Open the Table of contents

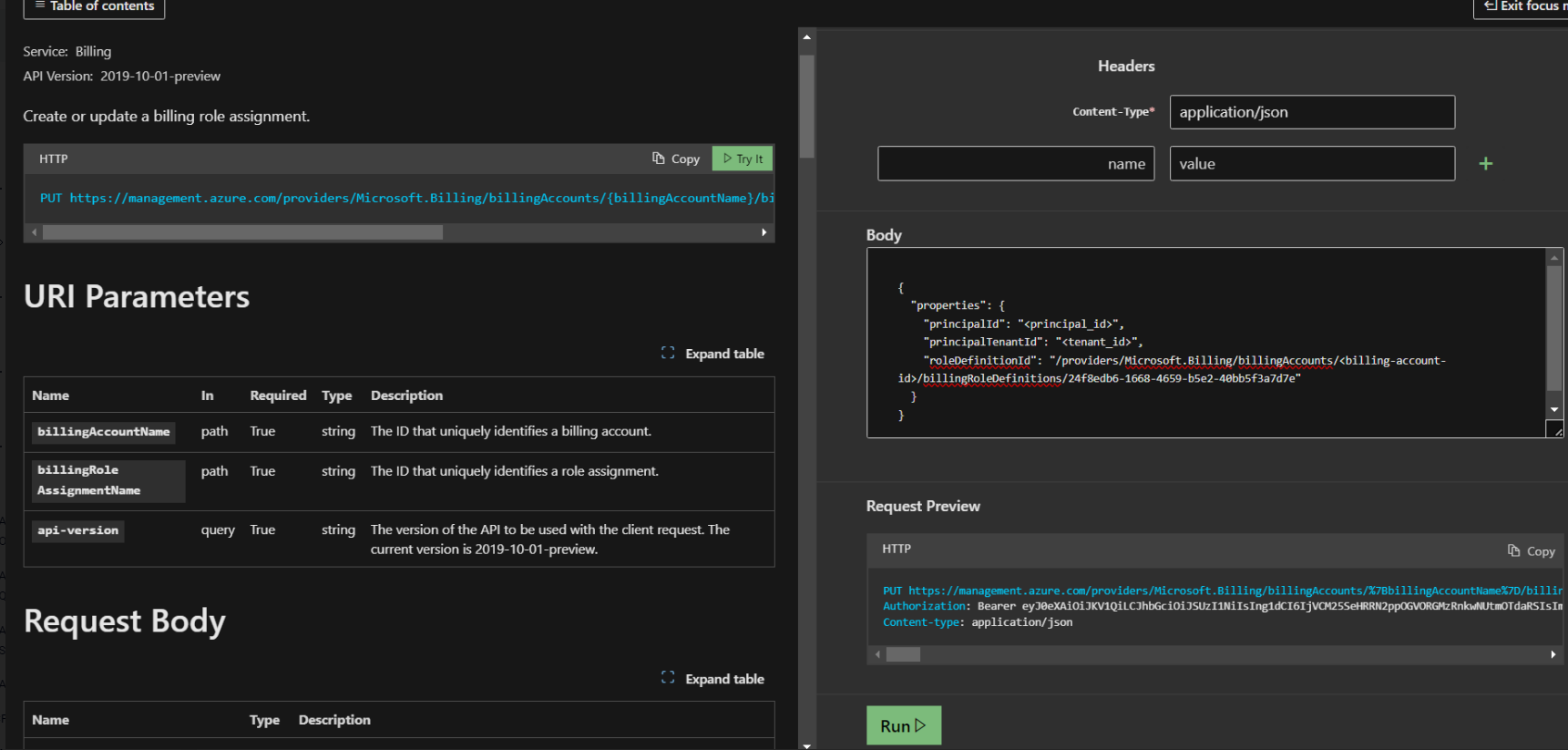click(94, 7)
